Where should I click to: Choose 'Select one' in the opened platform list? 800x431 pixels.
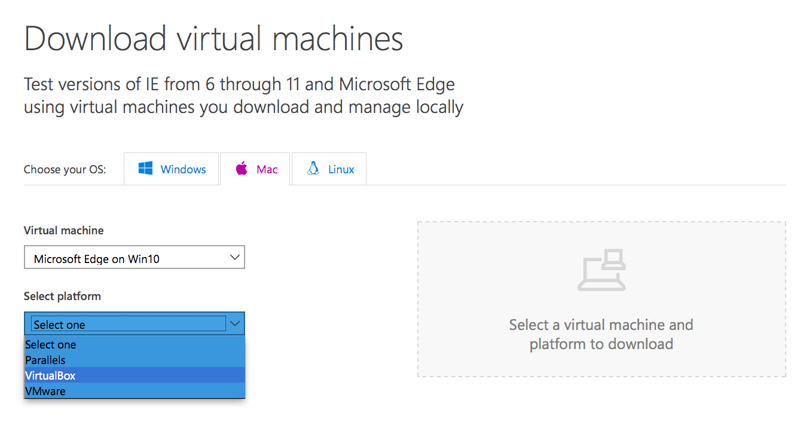pyautogui.click(x=50, y=345)
